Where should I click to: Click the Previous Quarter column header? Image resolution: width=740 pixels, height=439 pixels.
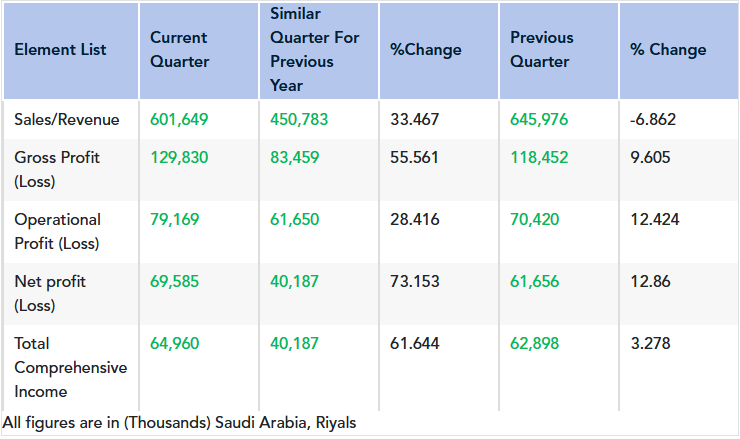[x=542, y=50]
